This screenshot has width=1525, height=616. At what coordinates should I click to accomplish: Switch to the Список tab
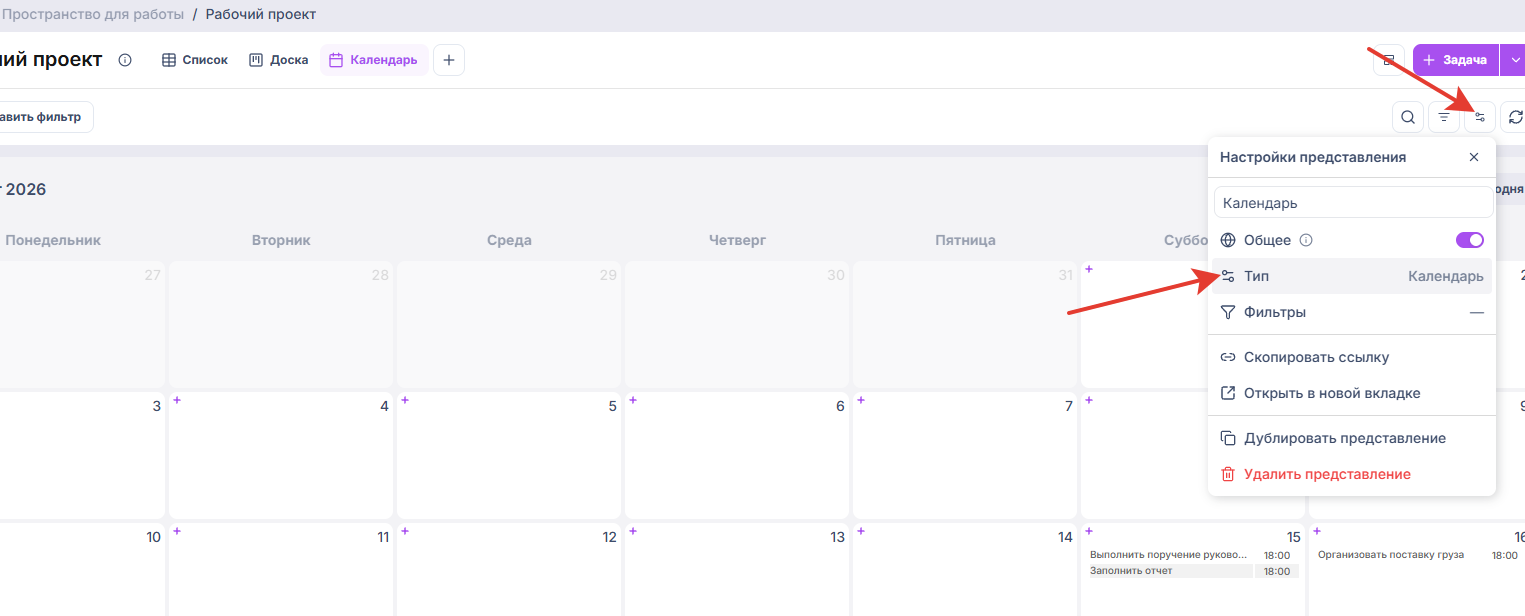point(195,60)
